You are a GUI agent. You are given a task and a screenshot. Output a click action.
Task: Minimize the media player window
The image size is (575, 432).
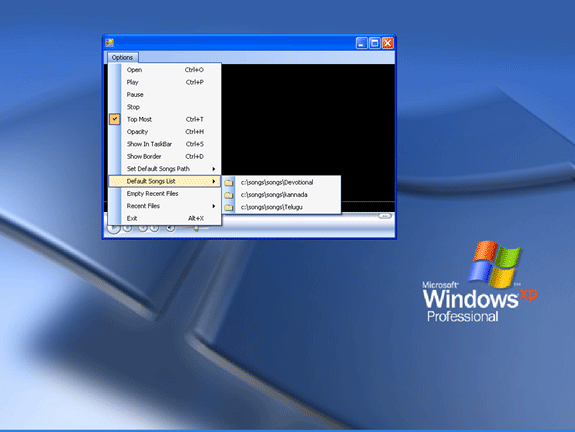pos(362,43)
